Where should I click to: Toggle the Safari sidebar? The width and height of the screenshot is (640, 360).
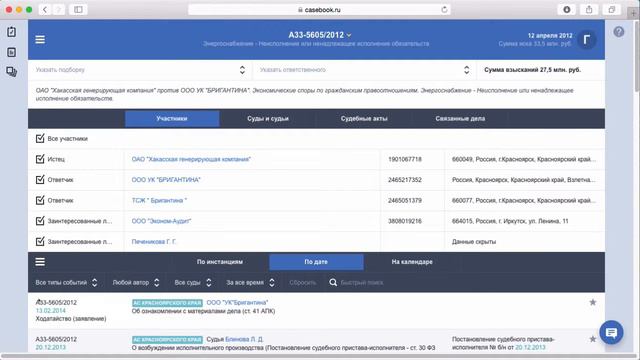click(x=78, y=9)
